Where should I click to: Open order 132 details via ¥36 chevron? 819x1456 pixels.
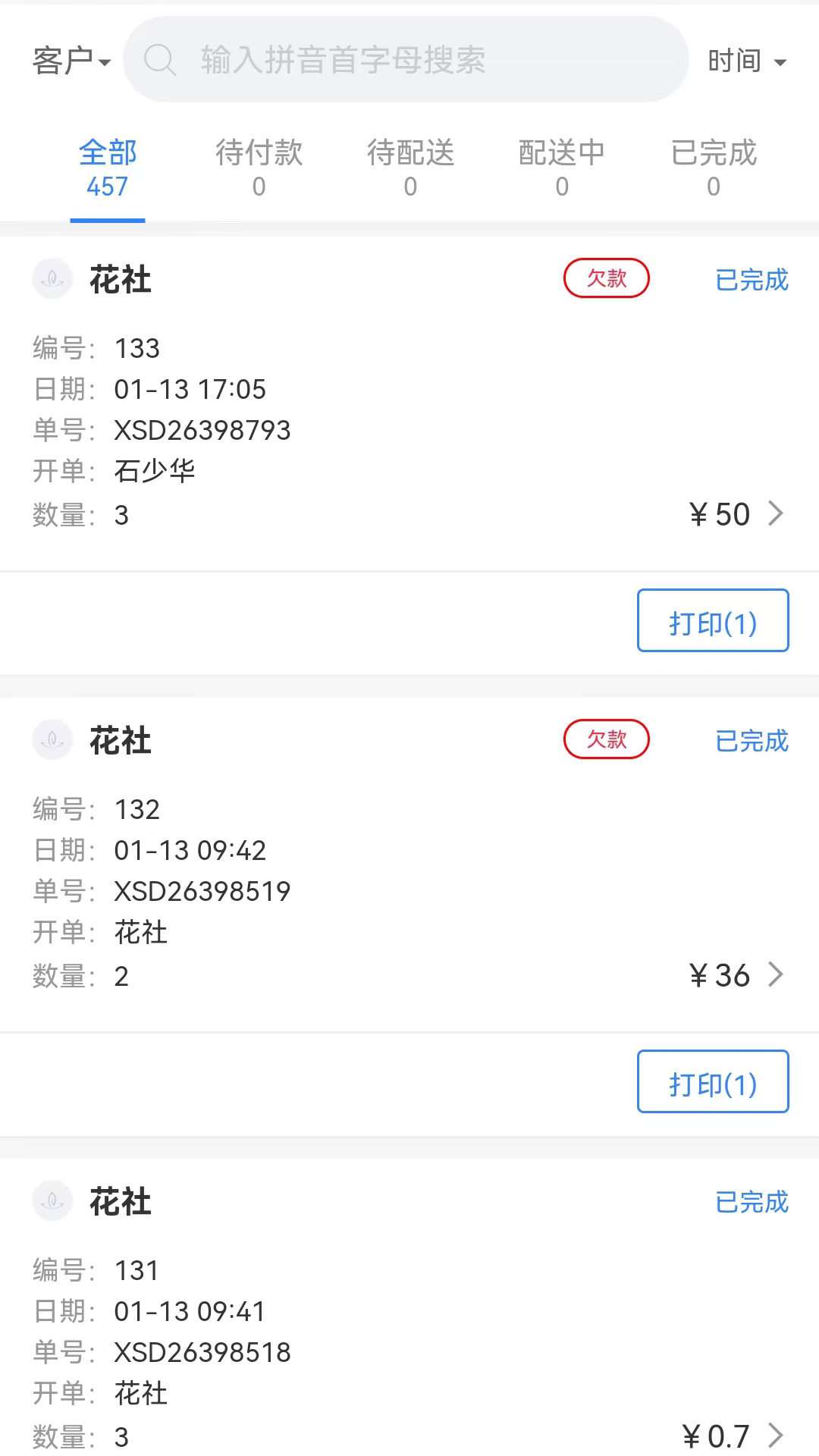[775, 975]
